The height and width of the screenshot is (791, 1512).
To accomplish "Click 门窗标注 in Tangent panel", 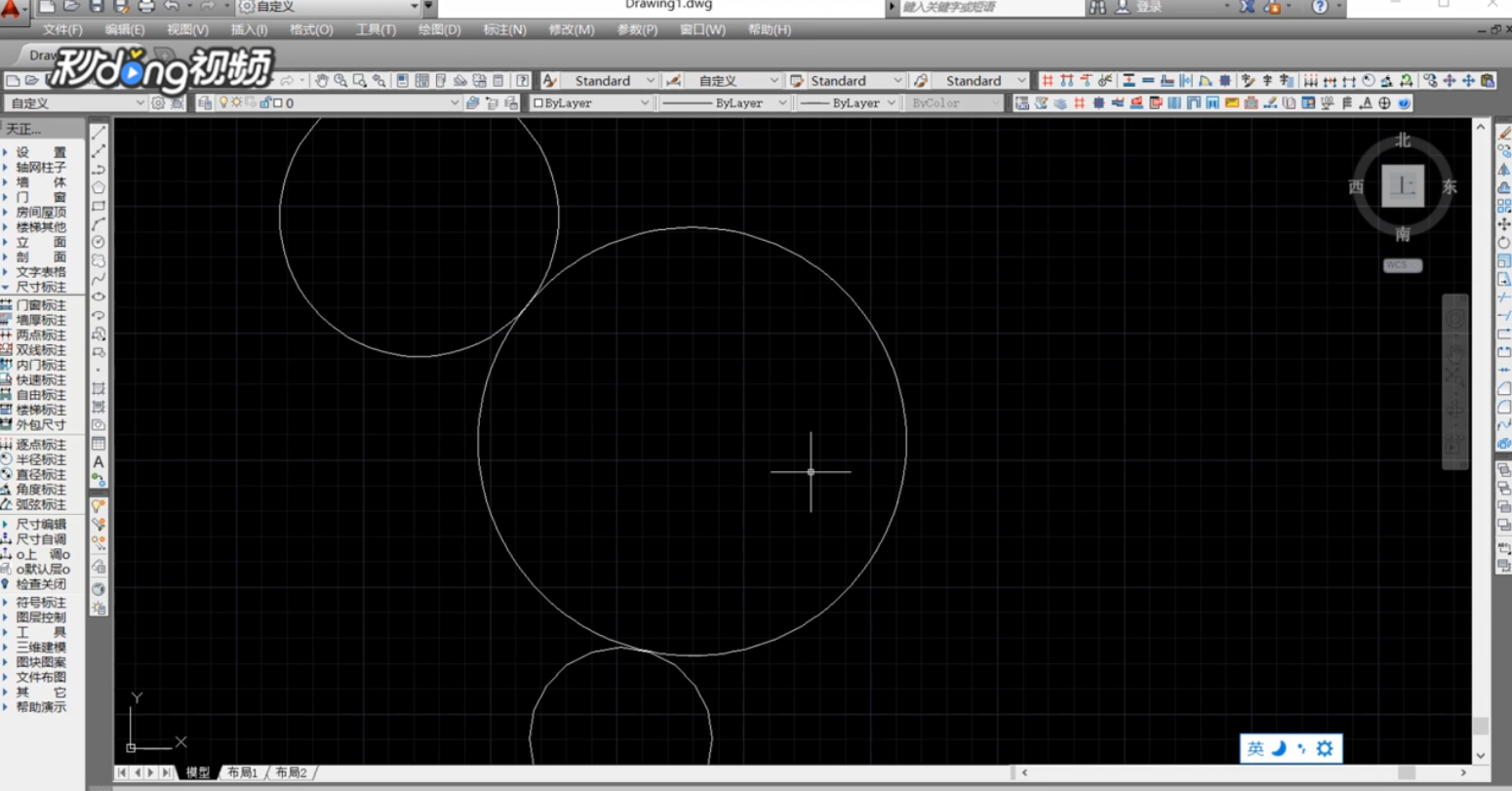I will click(x=41, y=305).
